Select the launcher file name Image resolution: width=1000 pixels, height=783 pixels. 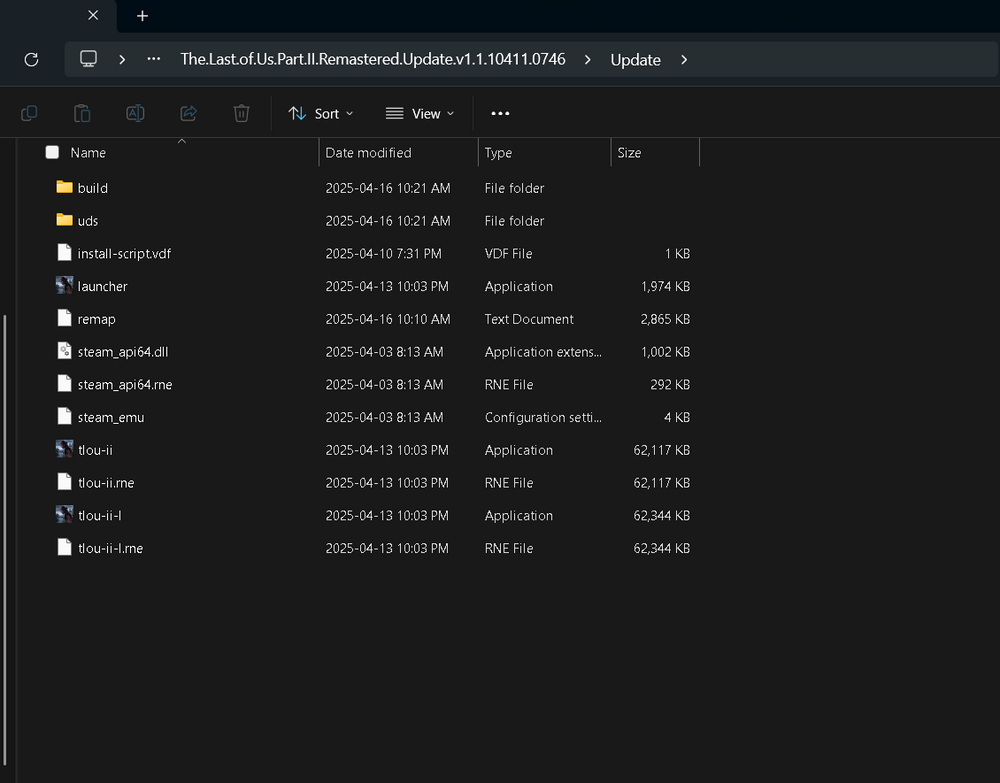click(103, 286)
